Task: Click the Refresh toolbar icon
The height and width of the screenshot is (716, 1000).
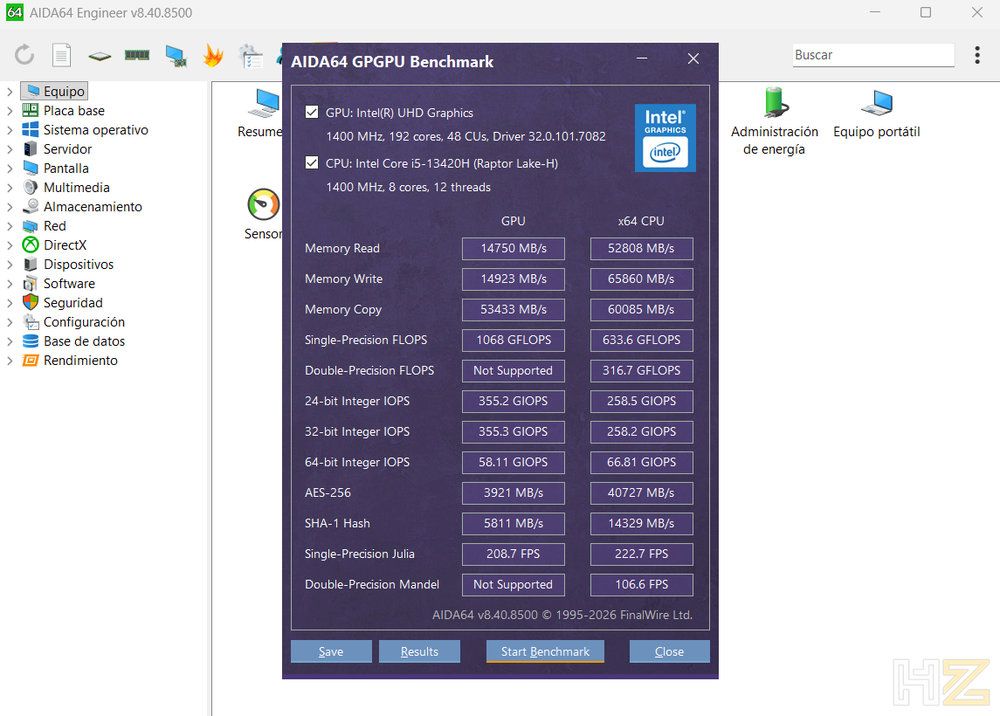Action: pyautogui.click(x=24, y=55)
